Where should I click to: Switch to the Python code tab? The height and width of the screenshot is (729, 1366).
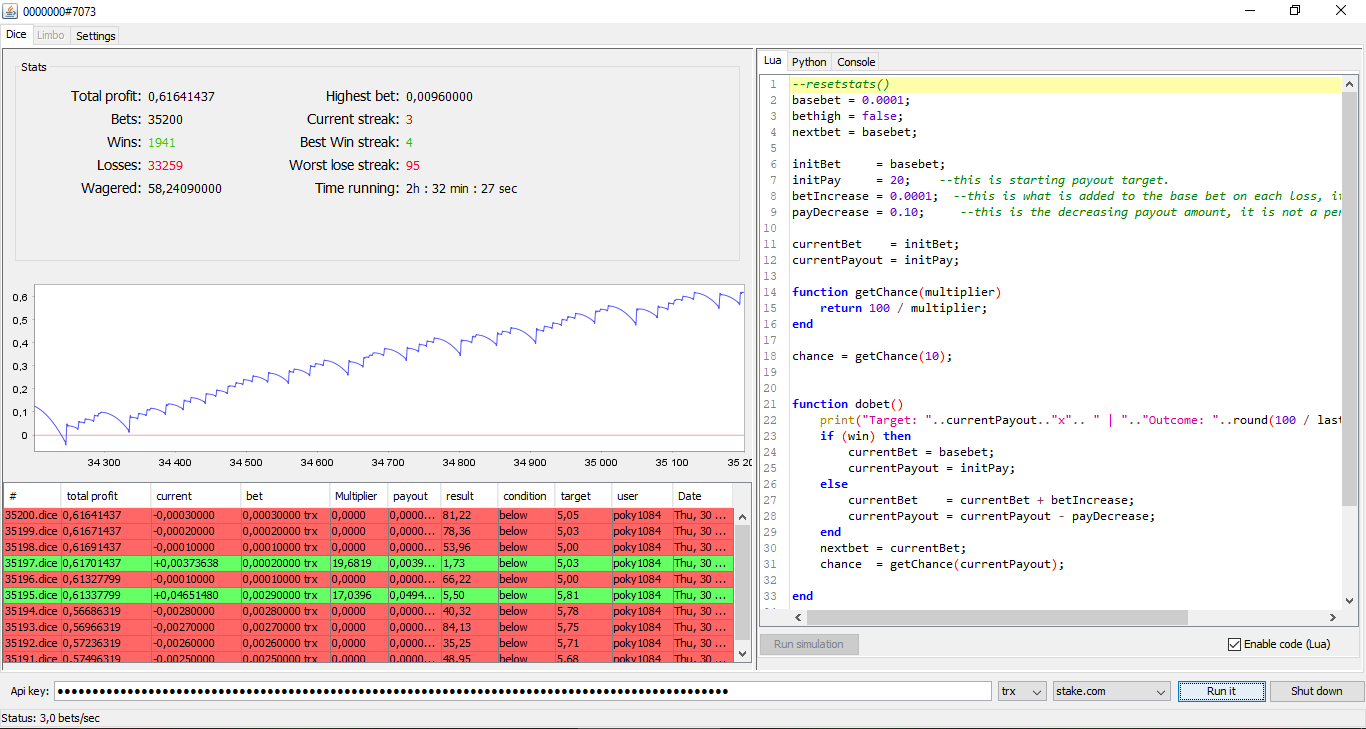[x=809, y=61]
